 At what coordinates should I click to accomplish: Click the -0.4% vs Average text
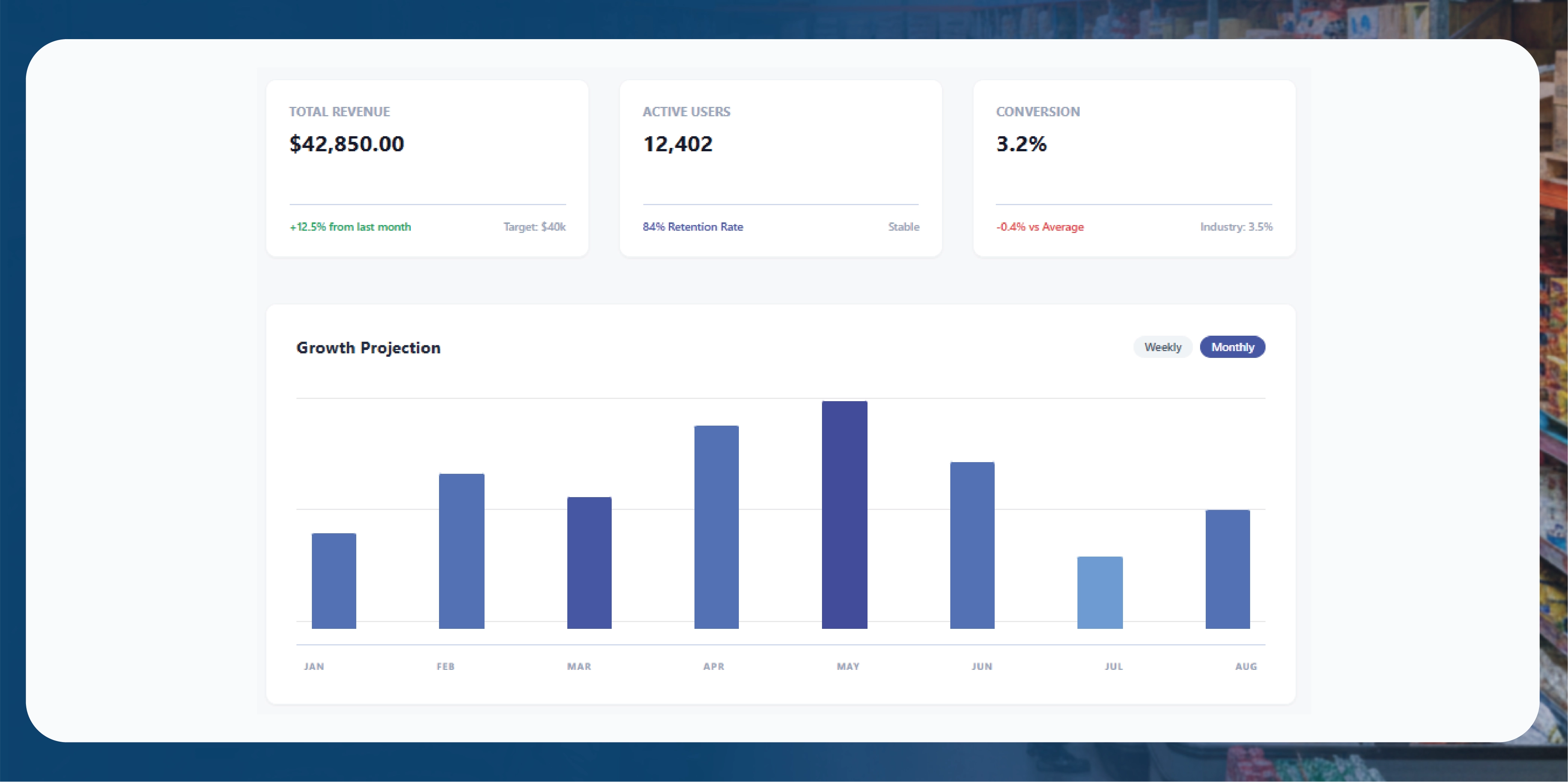(x=1040, y=227)
